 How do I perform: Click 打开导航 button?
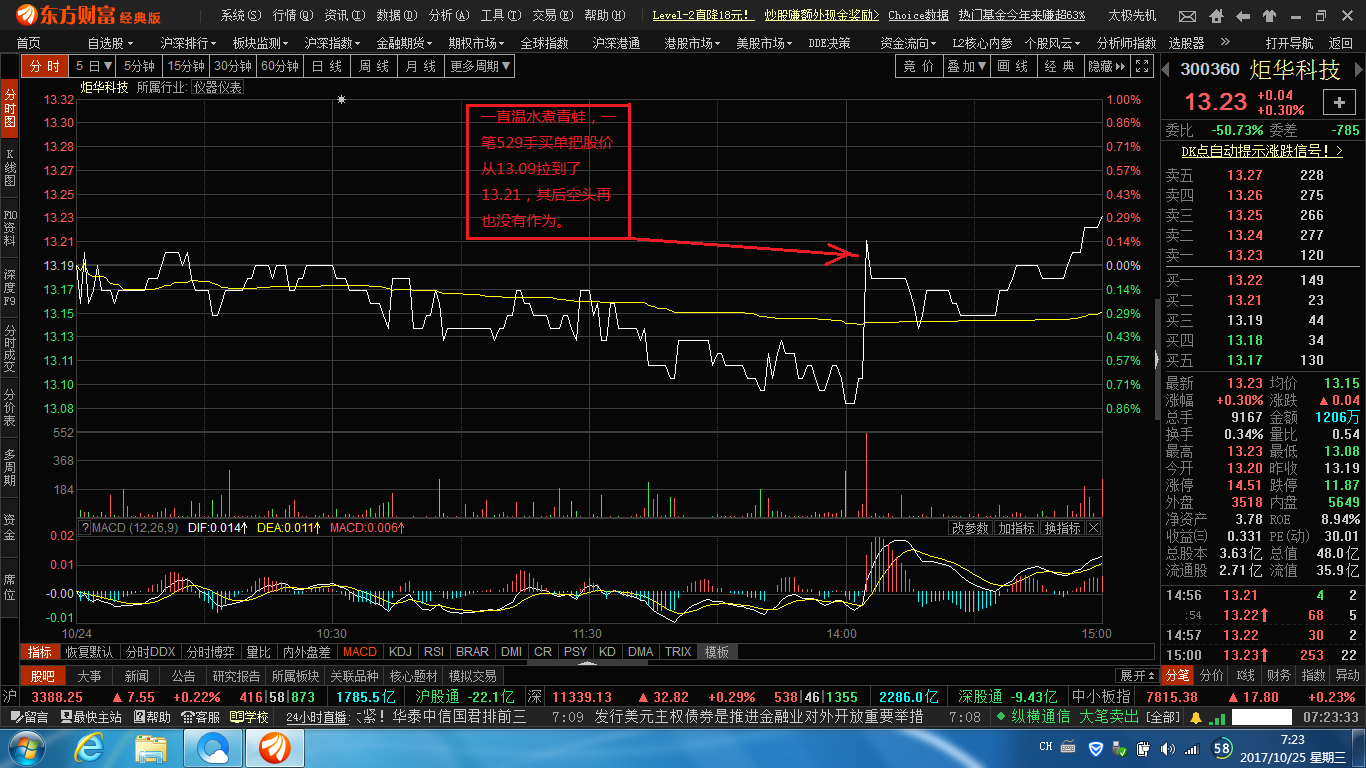click(x=1290, y=43)
